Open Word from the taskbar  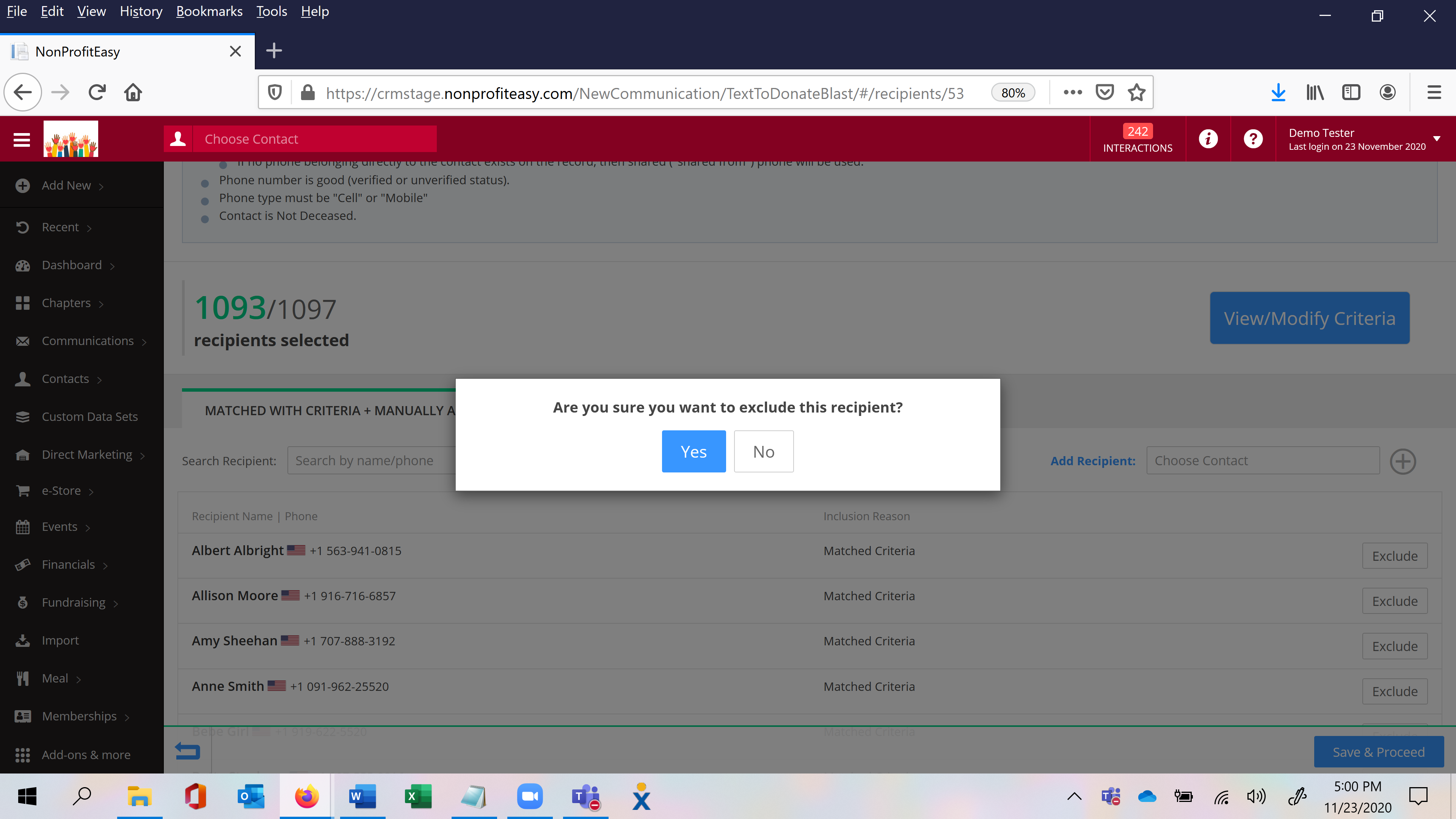[x=362, y=796]
